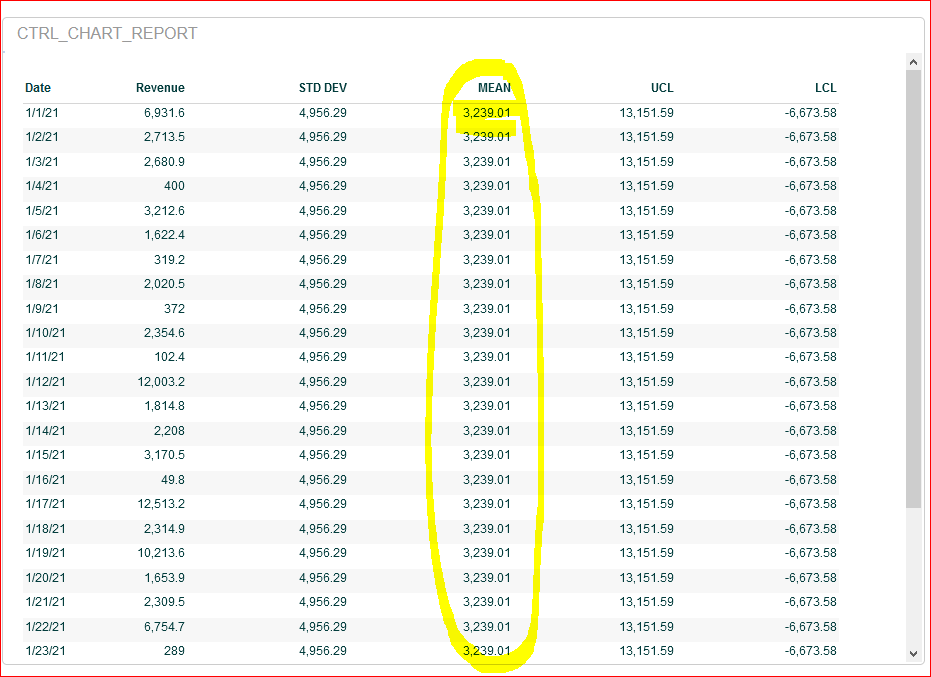Select date cell 1/13/21

click(x=46, y=406)
